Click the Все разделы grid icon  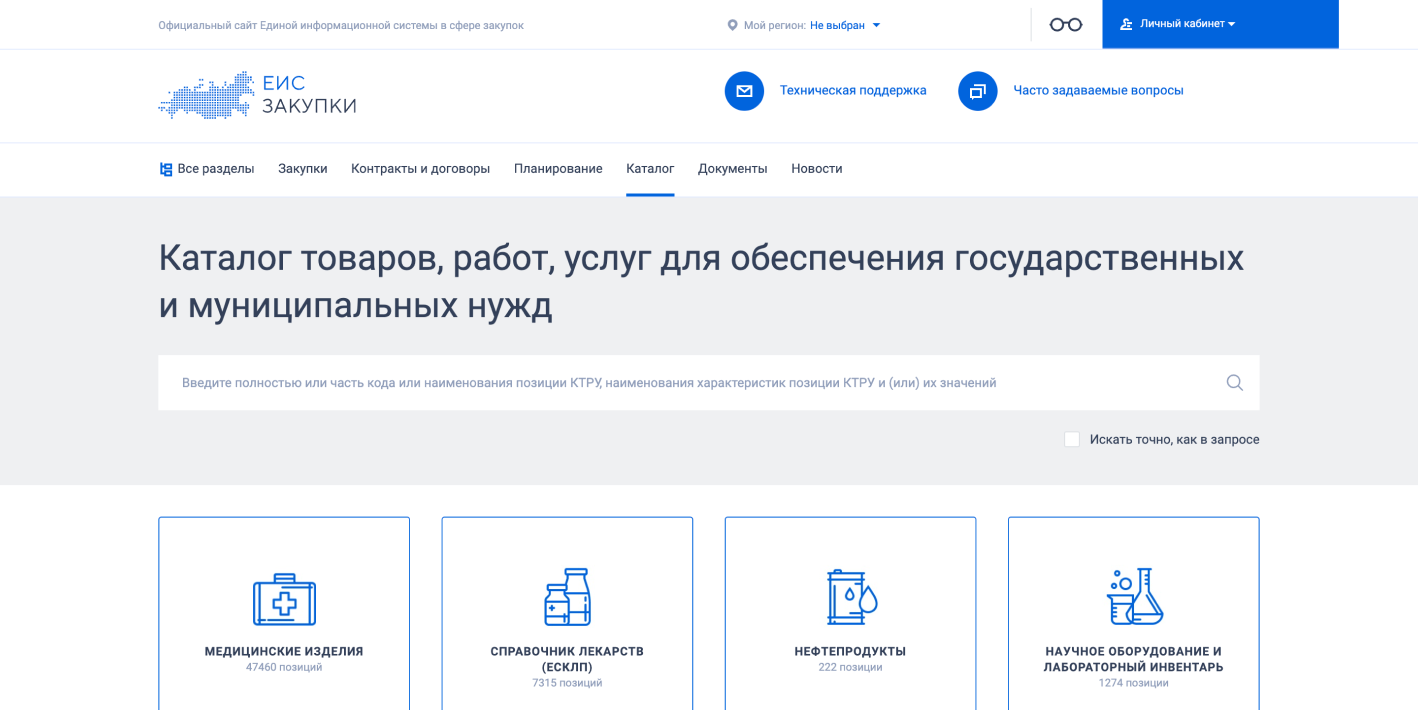pos(166,169)
